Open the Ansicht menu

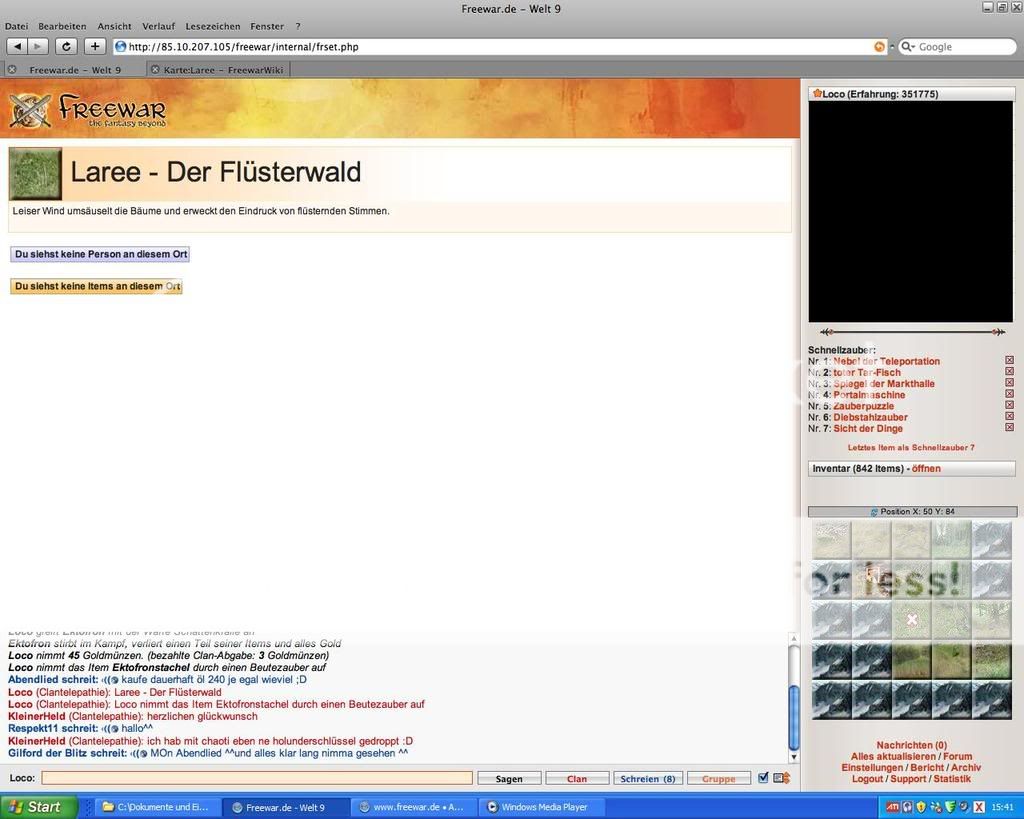(x=114, y=26)
